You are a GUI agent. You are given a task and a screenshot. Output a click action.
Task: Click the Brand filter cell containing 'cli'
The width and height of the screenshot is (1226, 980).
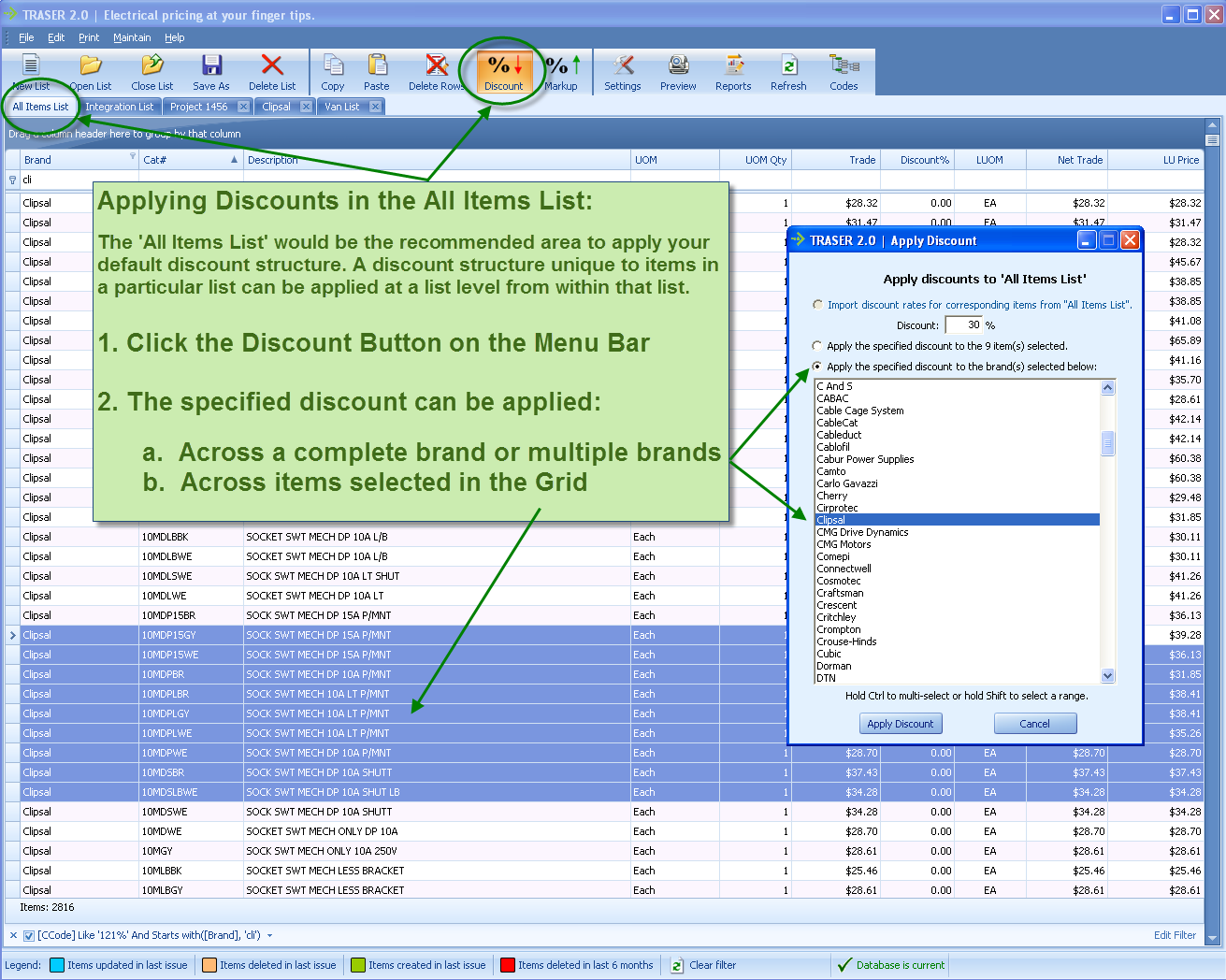tap(79, 180)
